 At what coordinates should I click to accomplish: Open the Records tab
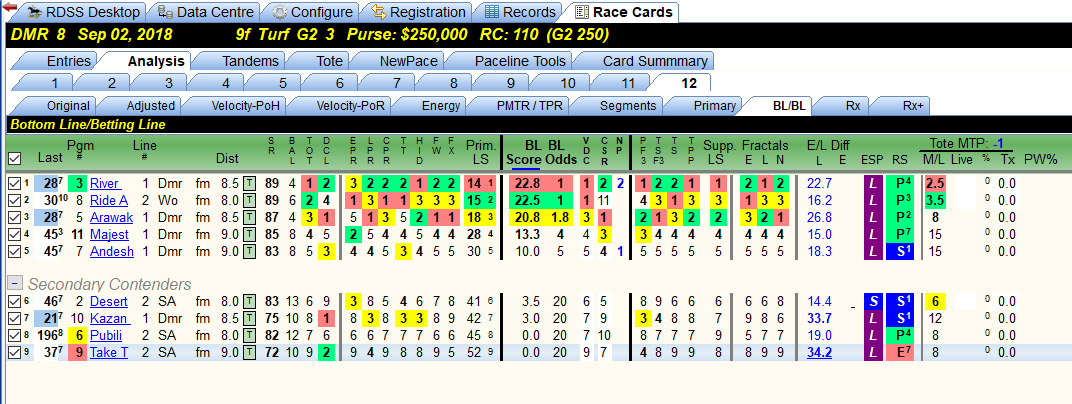click(520, 12)
